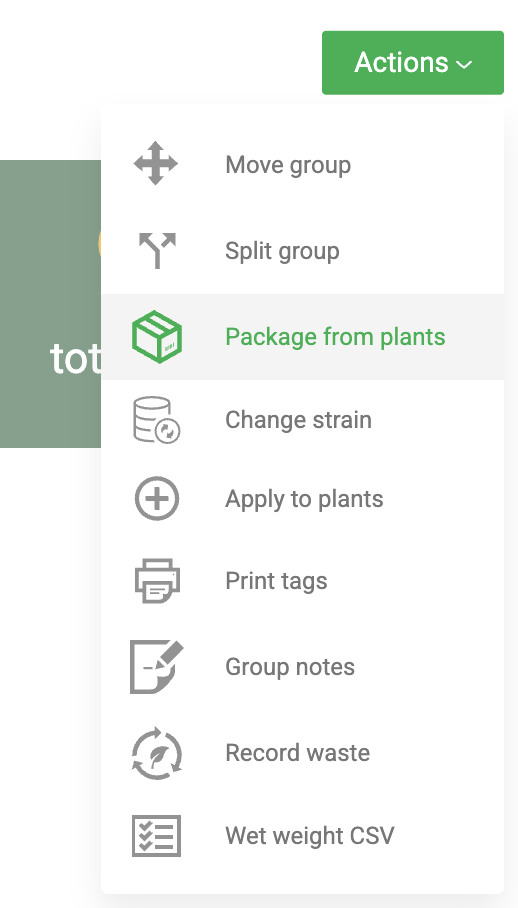Click the Wet weight CSV text label
The height and width of the screenshot is (908, 518).
click(x=310, y=836)
